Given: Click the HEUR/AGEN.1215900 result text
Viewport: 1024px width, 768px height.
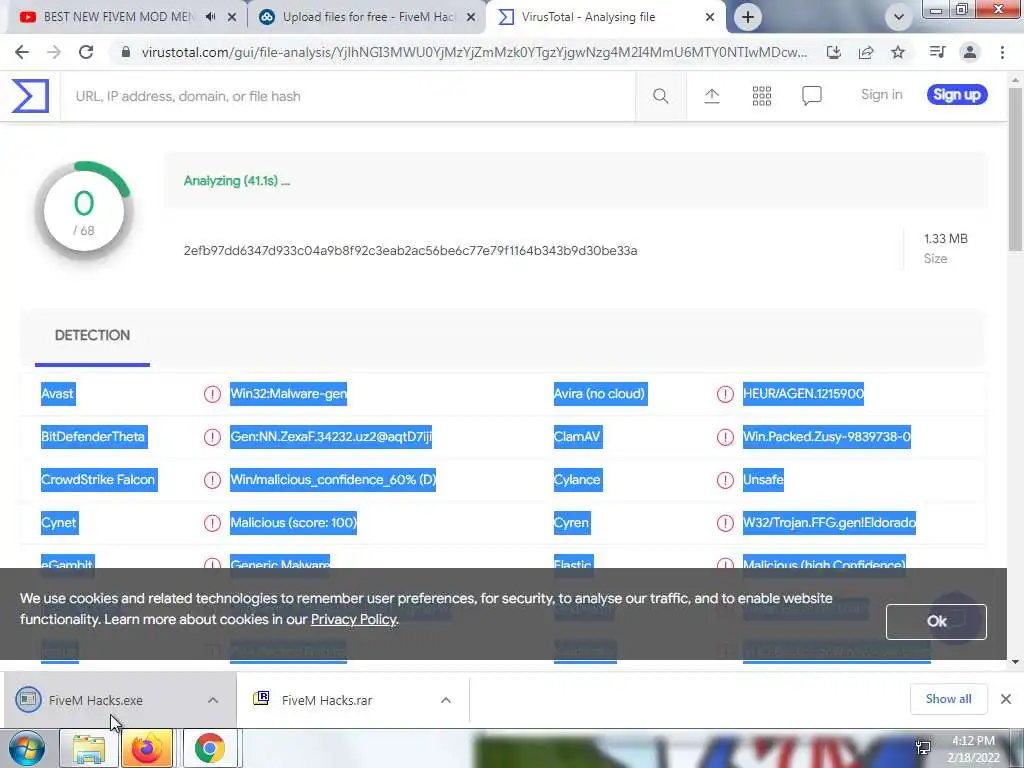Looking at the screenshot, I should point(803,394).
